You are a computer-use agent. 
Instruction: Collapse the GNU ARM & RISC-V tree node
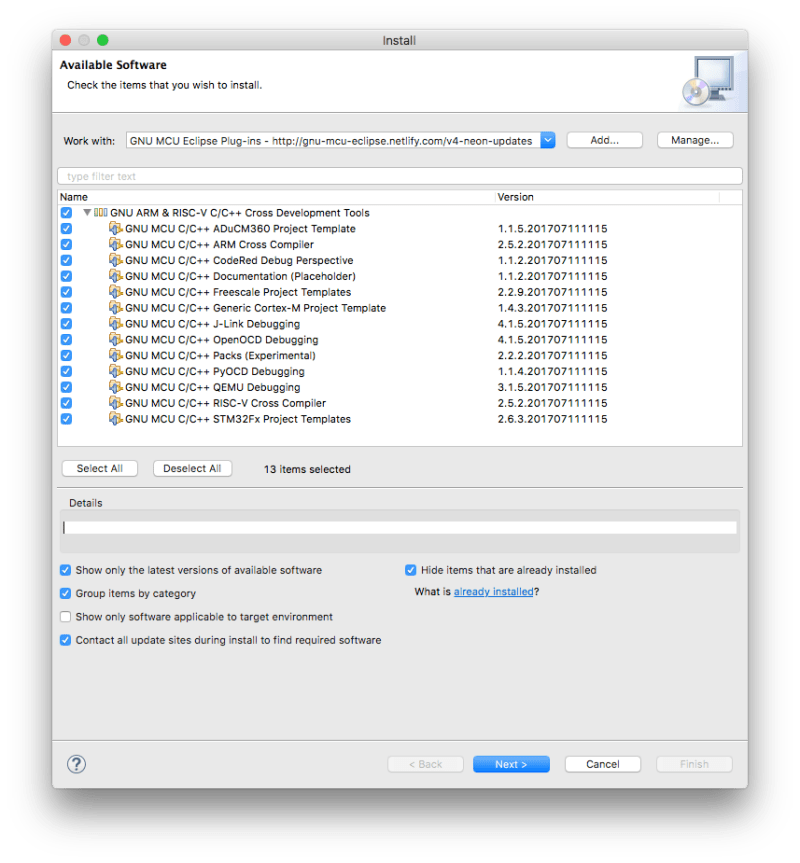(x=88, y=212)
